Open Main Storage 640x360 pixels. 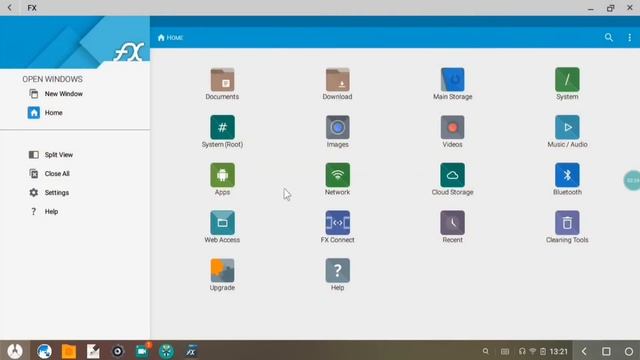click(452, 84)
